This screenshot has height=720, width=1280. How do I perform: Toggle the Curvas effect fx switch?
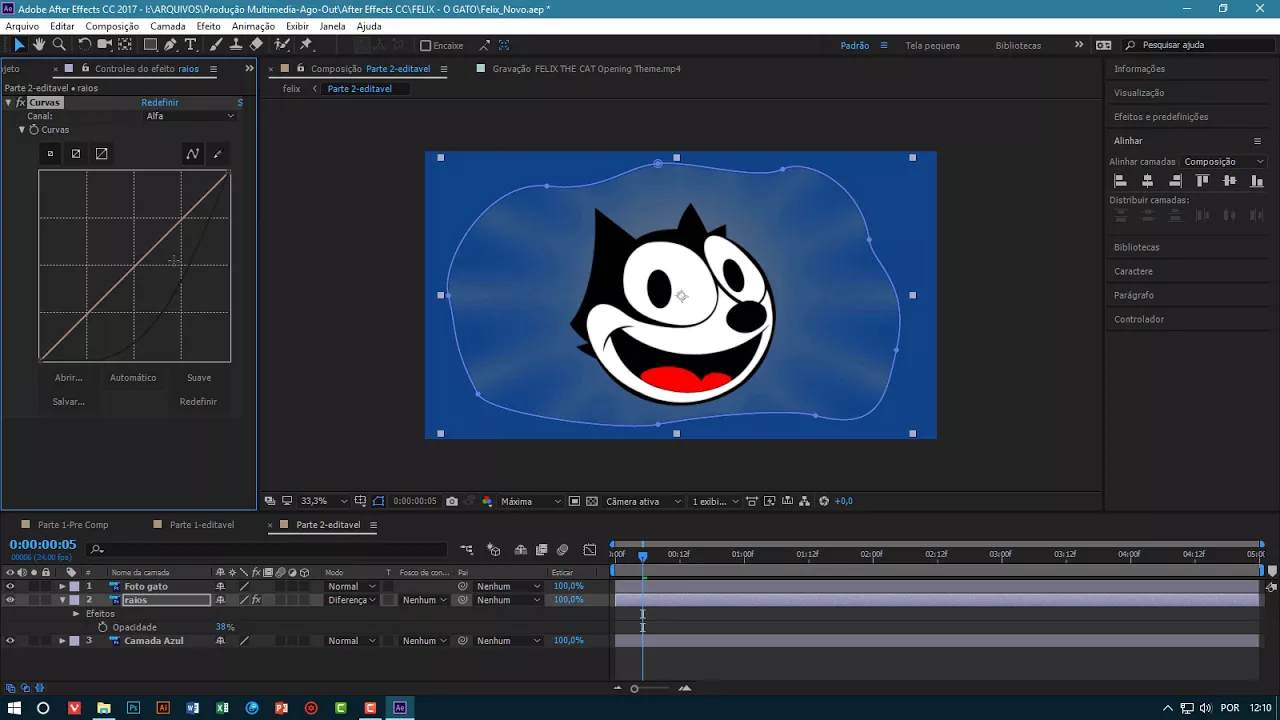pos(20,102)
